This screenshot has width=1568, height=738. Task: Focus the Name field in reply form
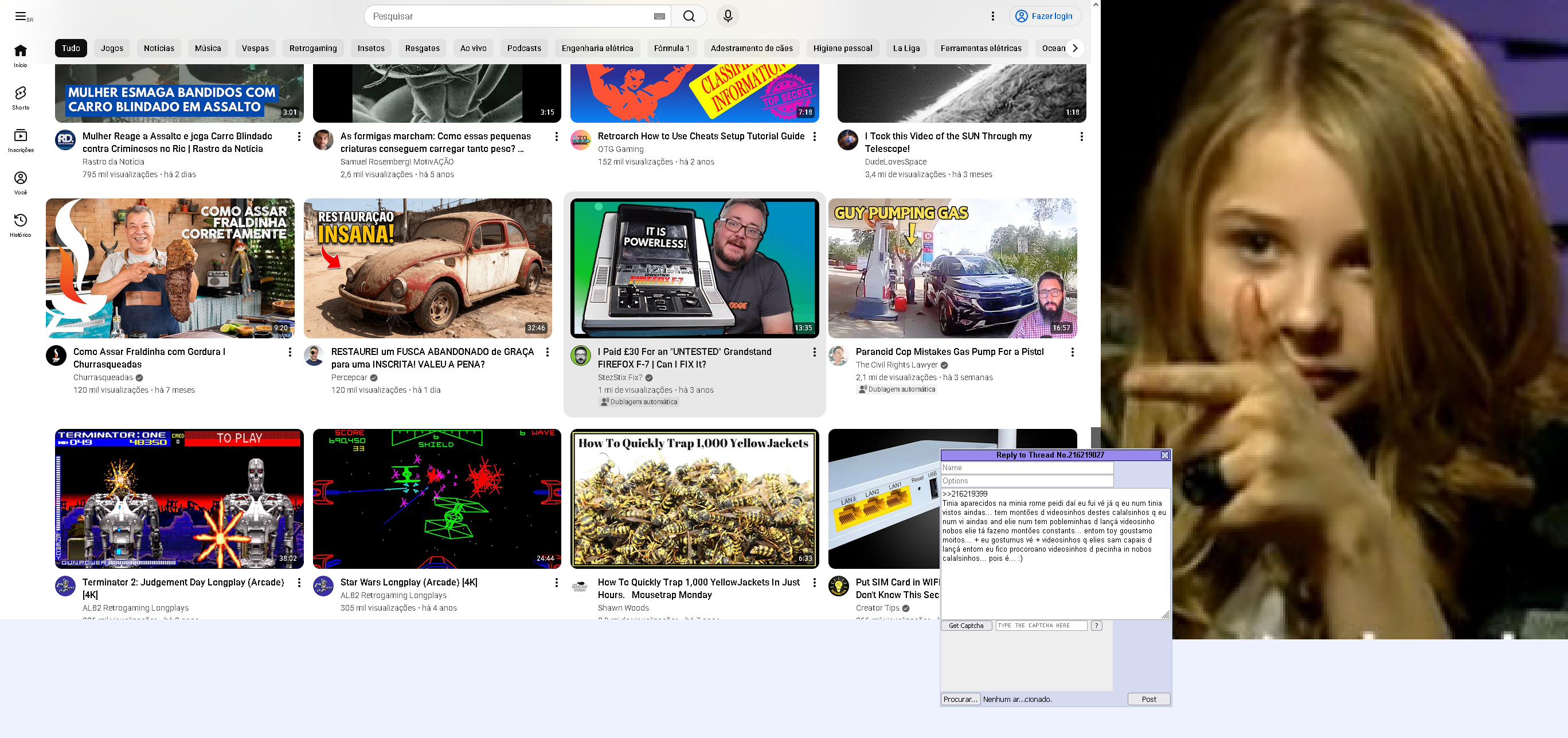pyautogui.click(x=1026, y=468)
